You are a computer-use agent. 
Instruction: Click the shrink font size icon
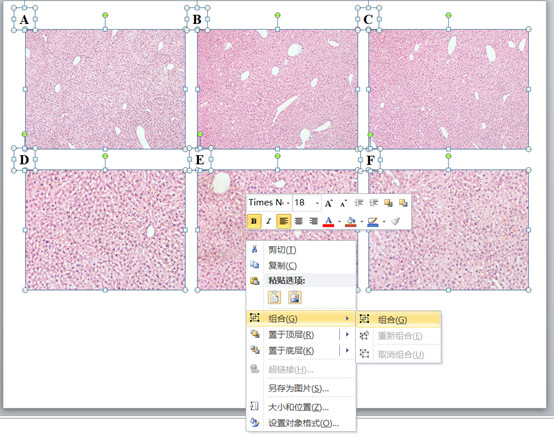(x=343, y=203)
